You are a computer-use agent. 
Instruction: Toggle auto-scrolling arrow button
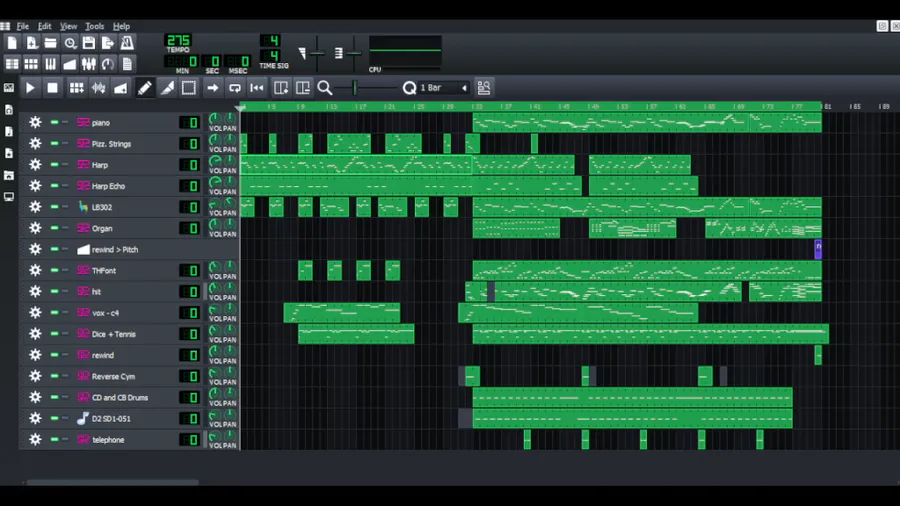(213, 88)
